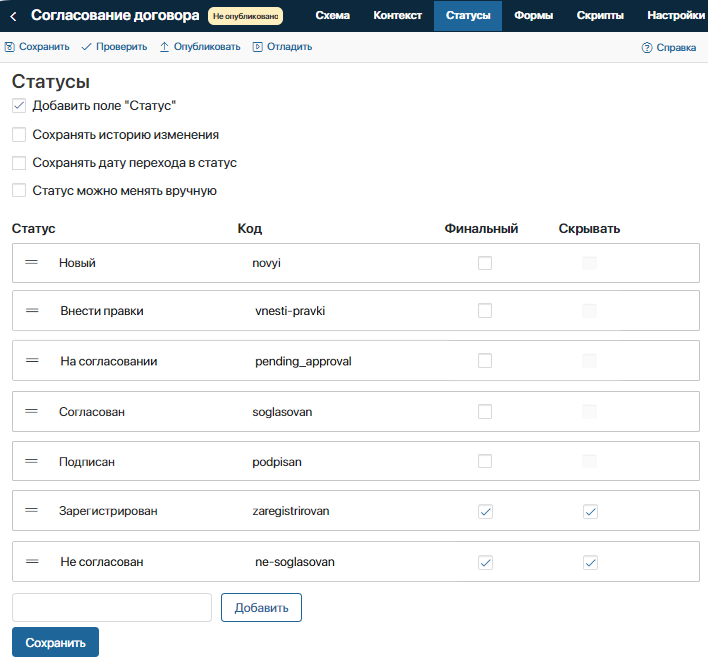The width and height of the screenshot is (708, 662).
Task: Grab the drag handle of Новый status
Action: coord(31,262)
